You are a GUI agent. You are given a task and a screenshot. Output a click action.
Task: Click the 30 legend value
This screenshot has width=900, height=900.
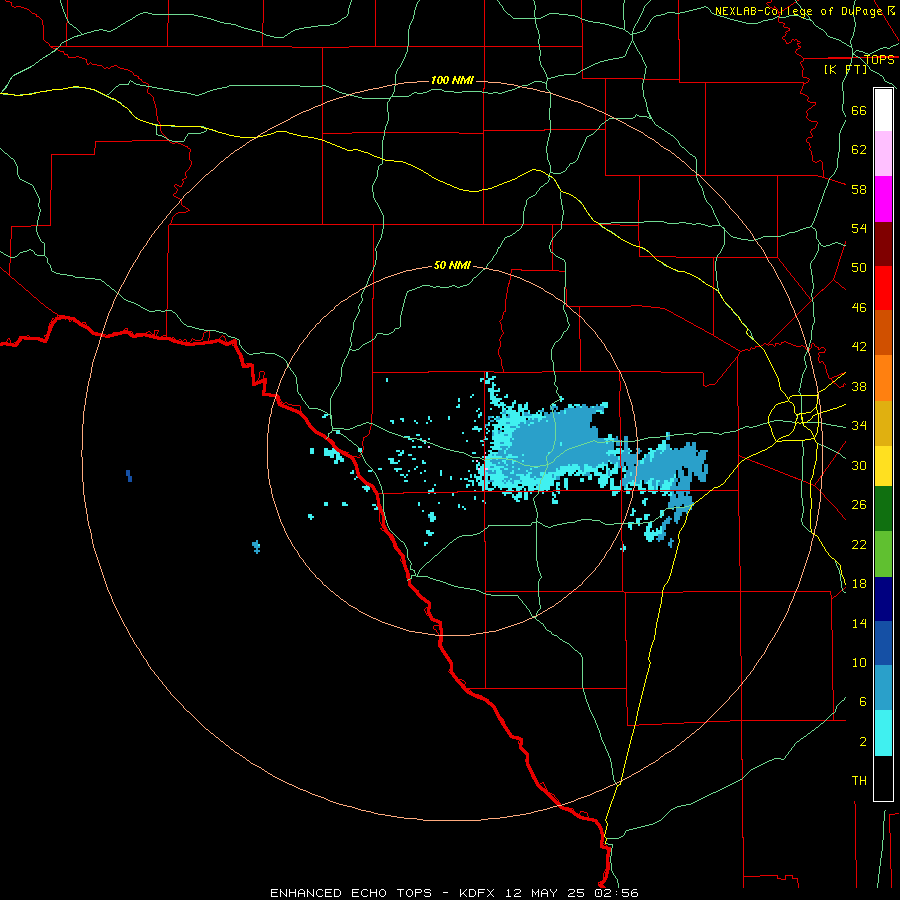[859, 465]
